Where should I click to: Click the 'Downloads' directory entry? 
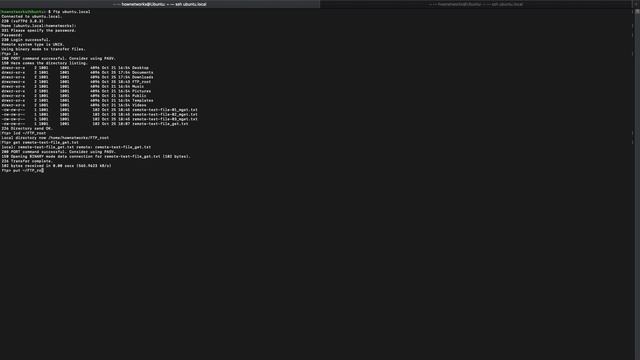click(142, 77)
